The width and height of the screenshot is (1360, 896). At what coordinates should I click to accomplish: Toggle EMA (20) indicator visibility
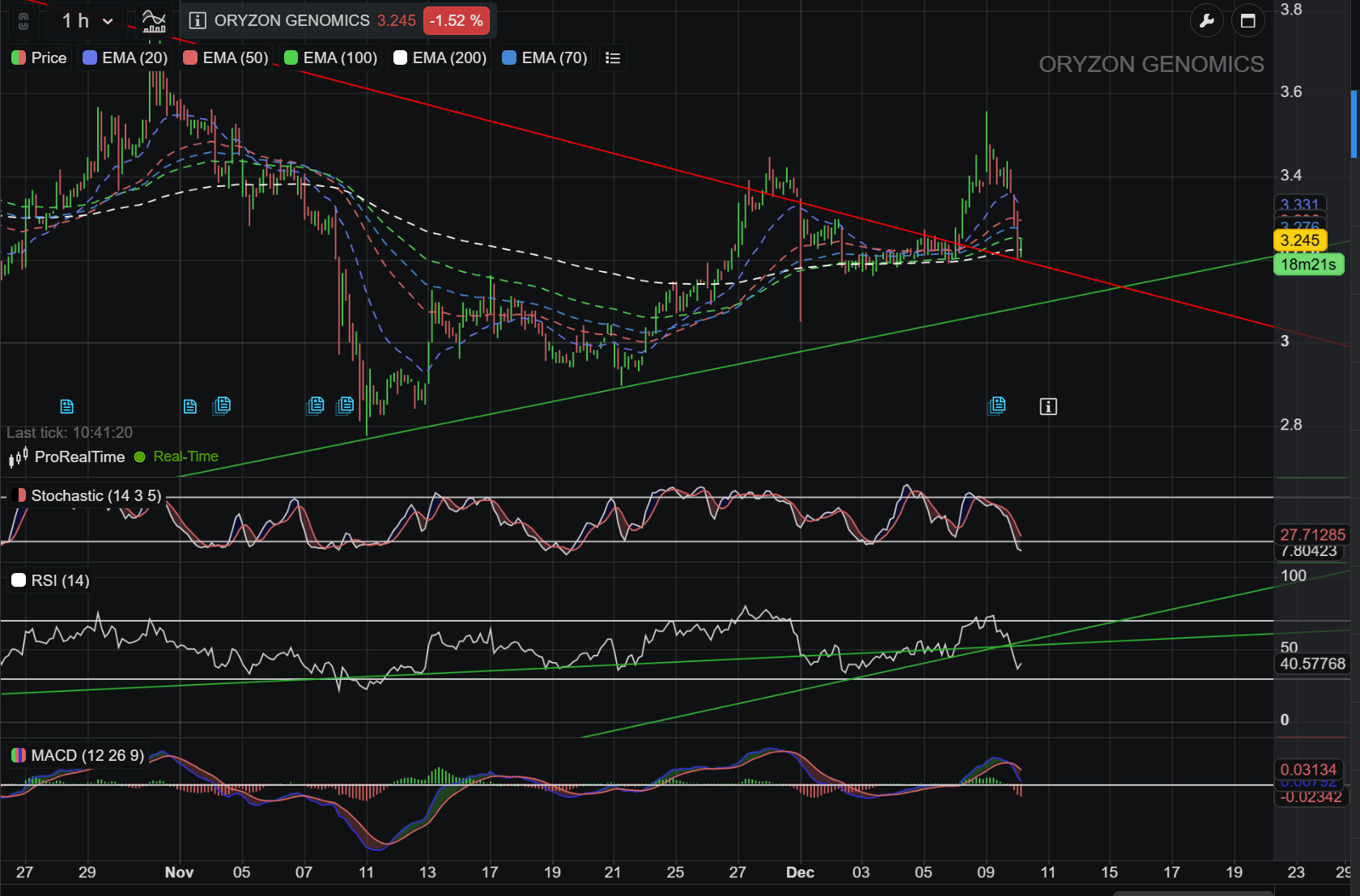(x=125, y=58)
